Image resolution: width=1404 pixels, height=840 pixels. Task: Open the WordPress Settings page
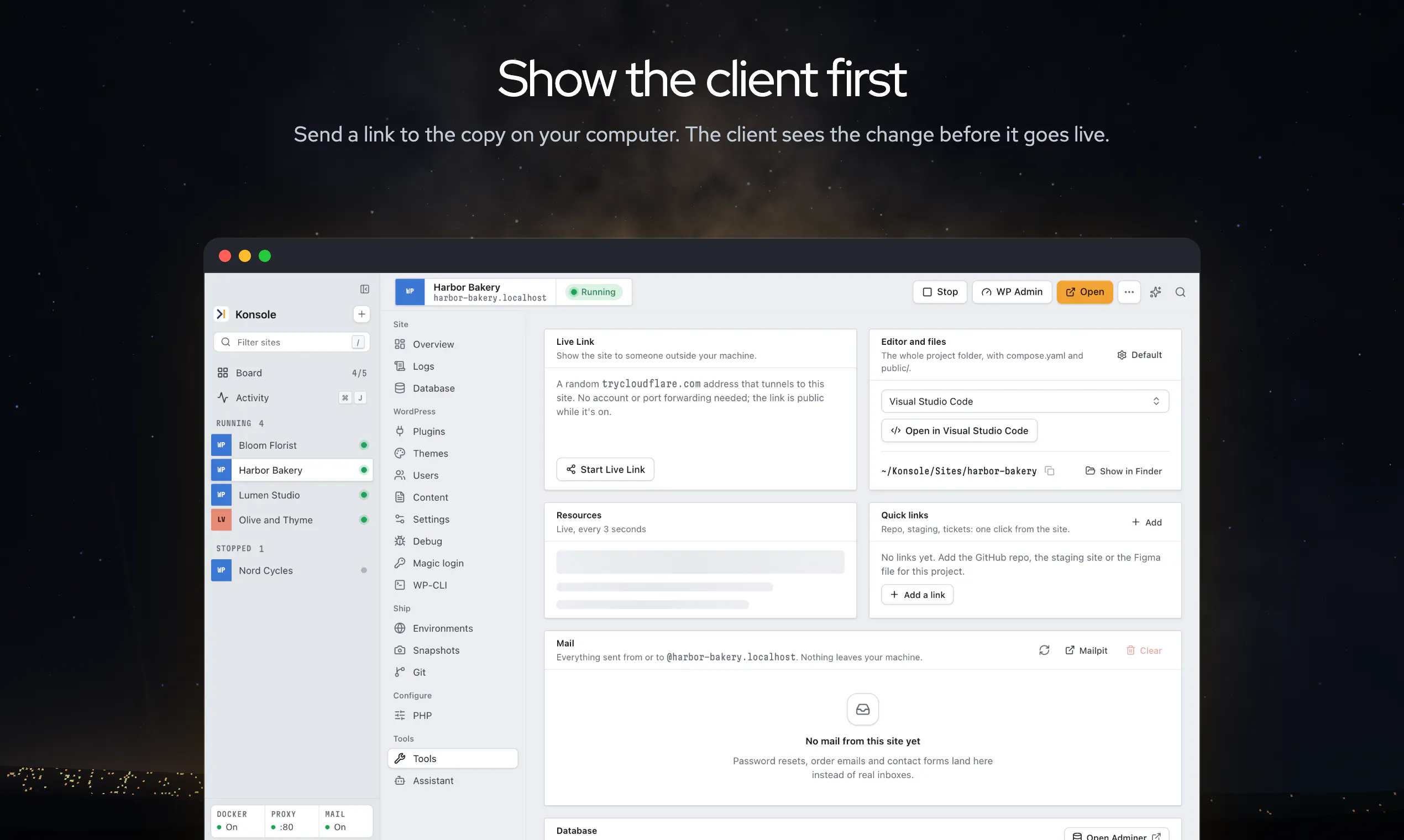tap(452, 519)
